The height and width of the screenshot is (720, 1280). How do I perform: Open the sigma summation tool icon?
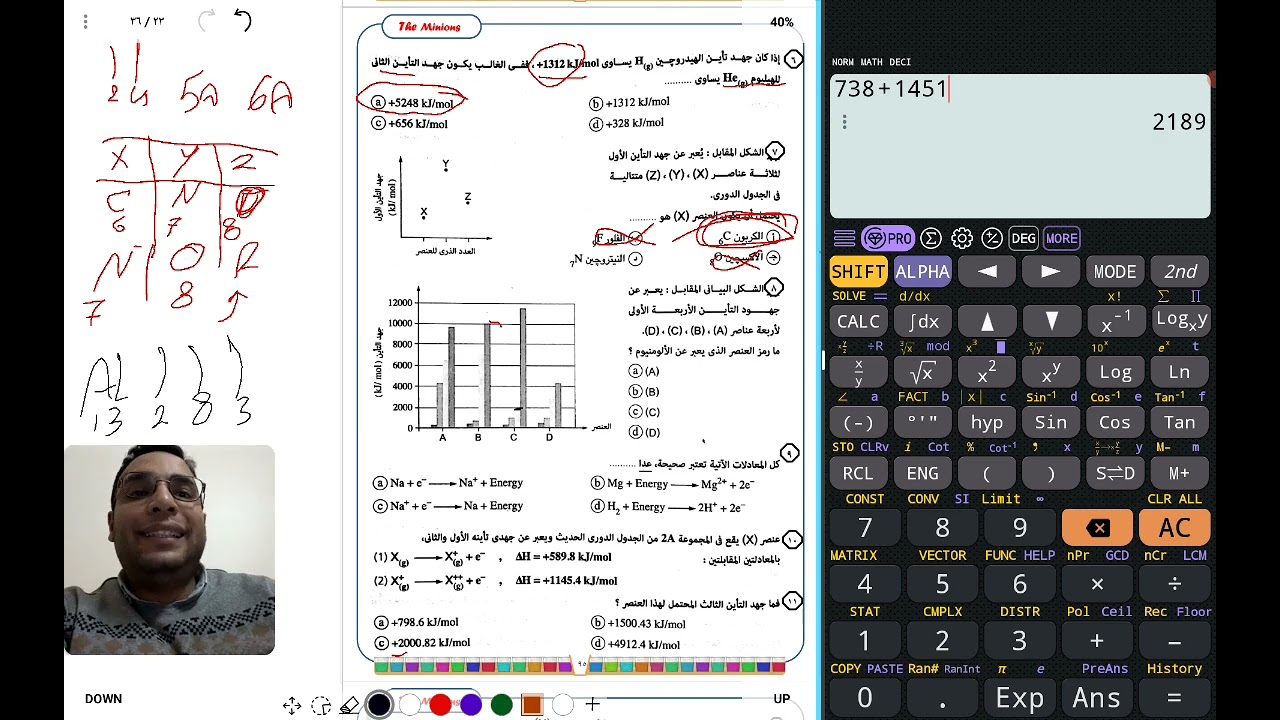point(931,238)
